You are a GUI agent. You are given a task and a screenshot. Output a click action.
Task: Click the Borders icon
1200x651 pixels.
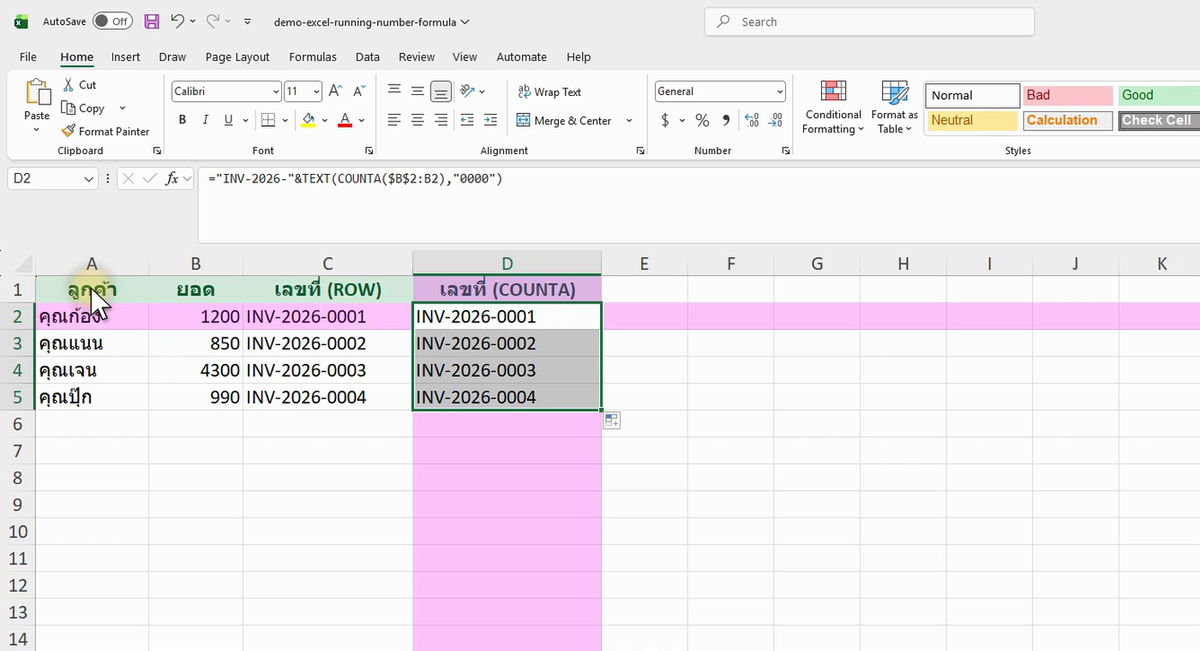[267, 120]
